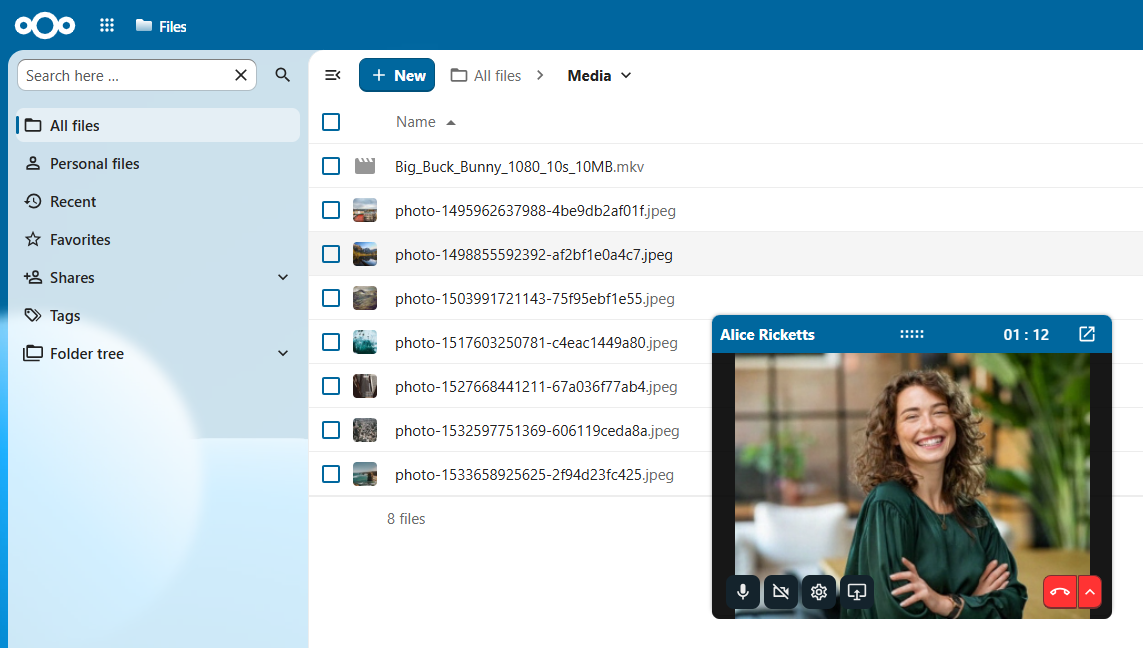The width and height of the screenshot is (1143, 648).
Task: Open thumbnail of photo-1498855592392
Action: coord(364,254)
